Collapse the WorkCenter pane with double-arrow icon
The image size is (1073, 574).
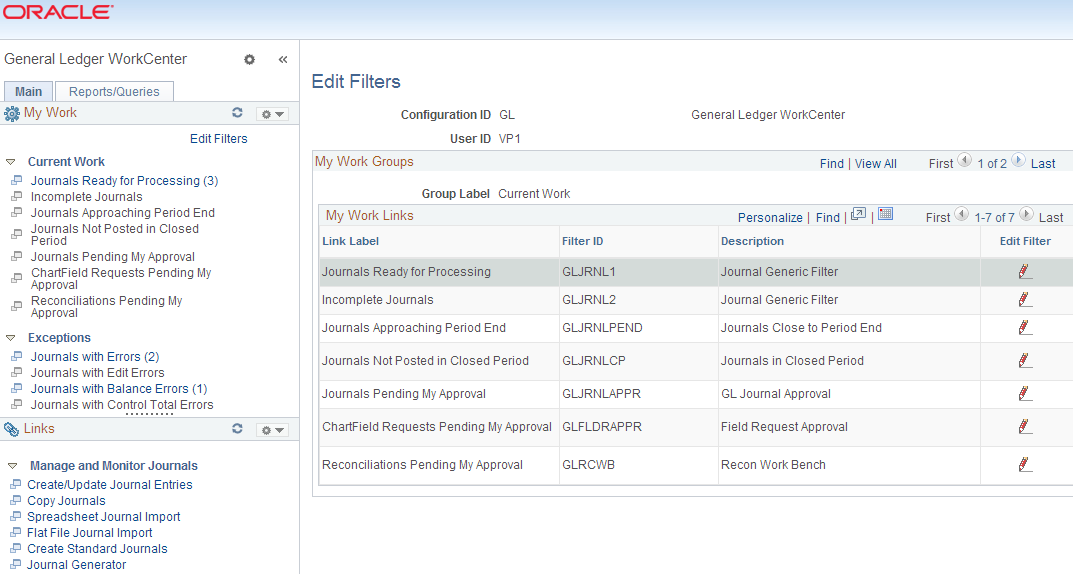283,60
